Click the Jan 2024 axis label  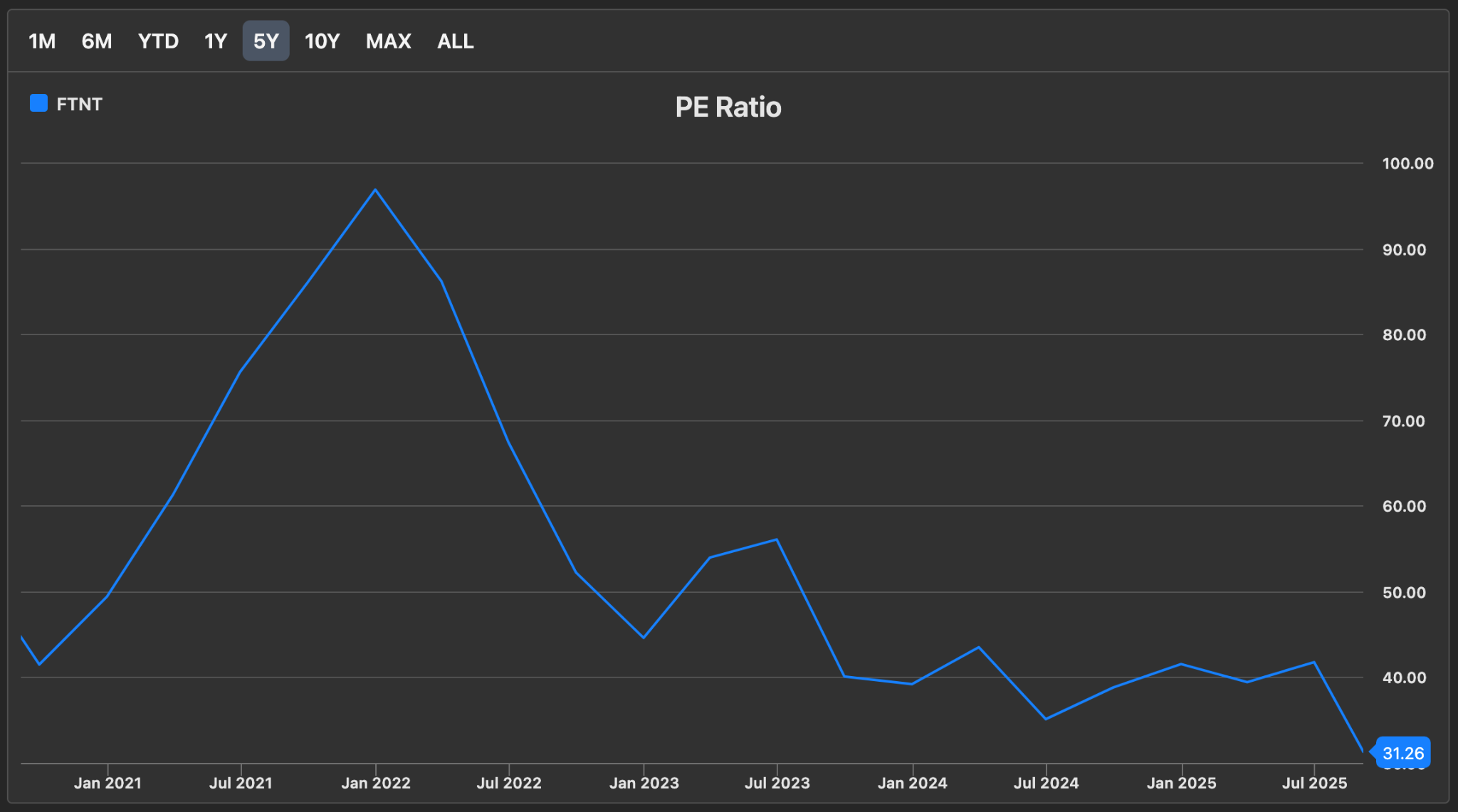tap(912, 784)
